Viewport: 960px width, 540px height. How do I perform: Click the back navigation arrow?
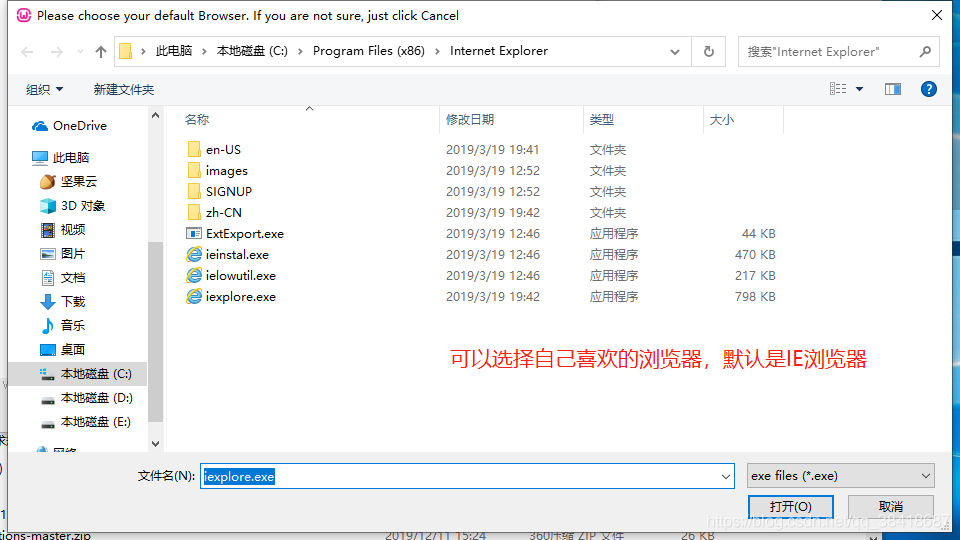27,52
